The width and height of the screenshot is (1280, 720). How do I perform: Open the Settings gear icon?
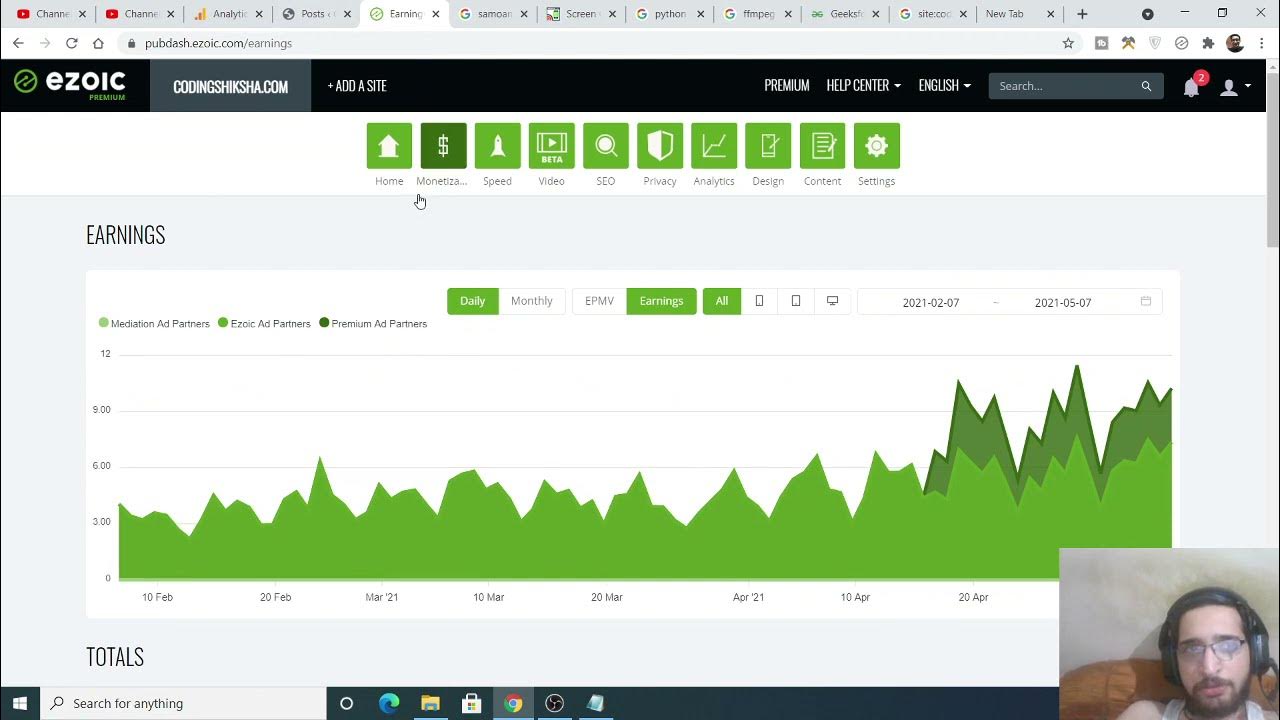[x=876, y=146]
